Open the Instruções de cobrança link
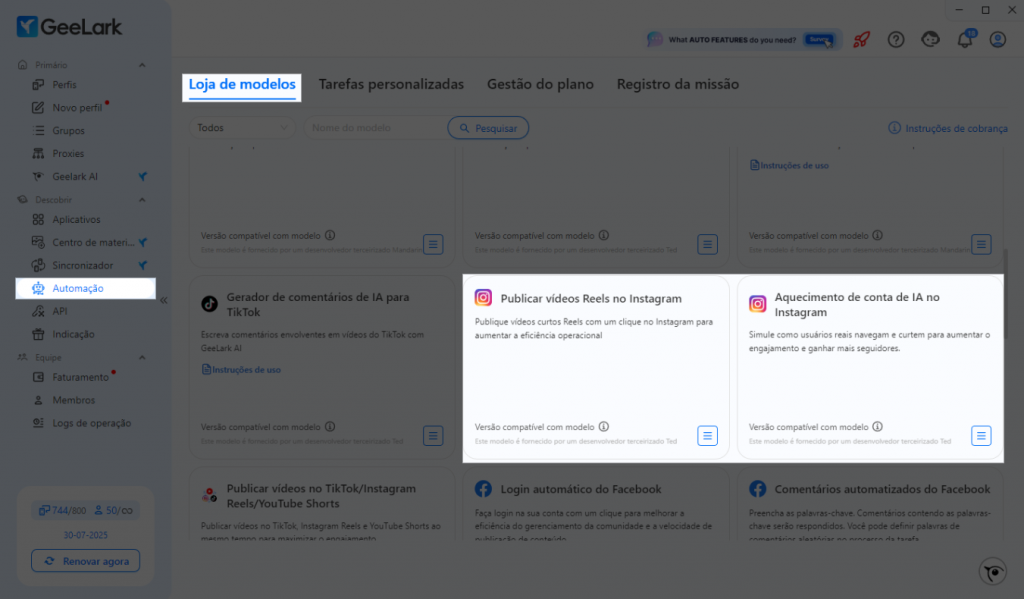 pos(948,128)
